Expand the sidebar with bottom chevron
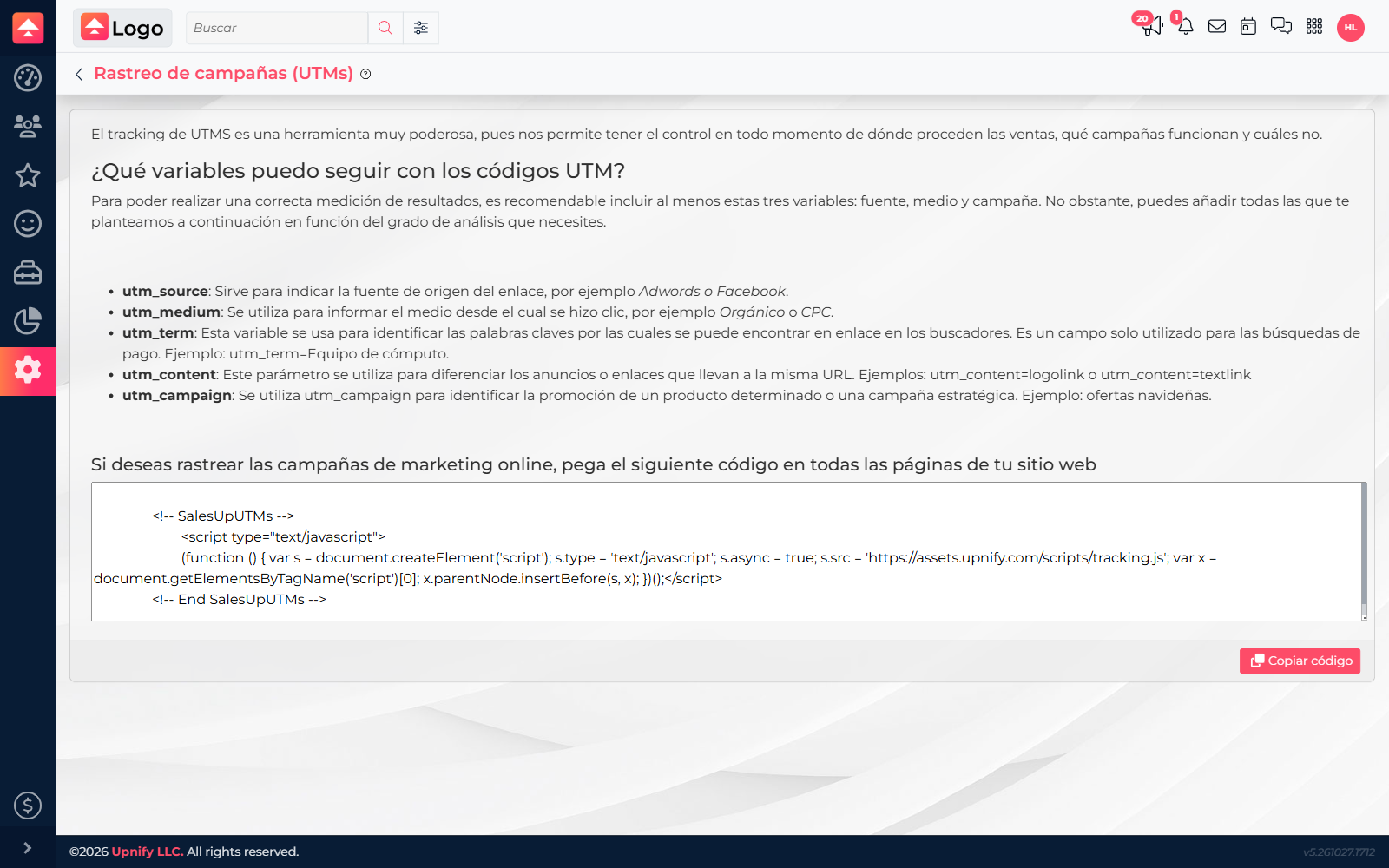 coord(28,848)
